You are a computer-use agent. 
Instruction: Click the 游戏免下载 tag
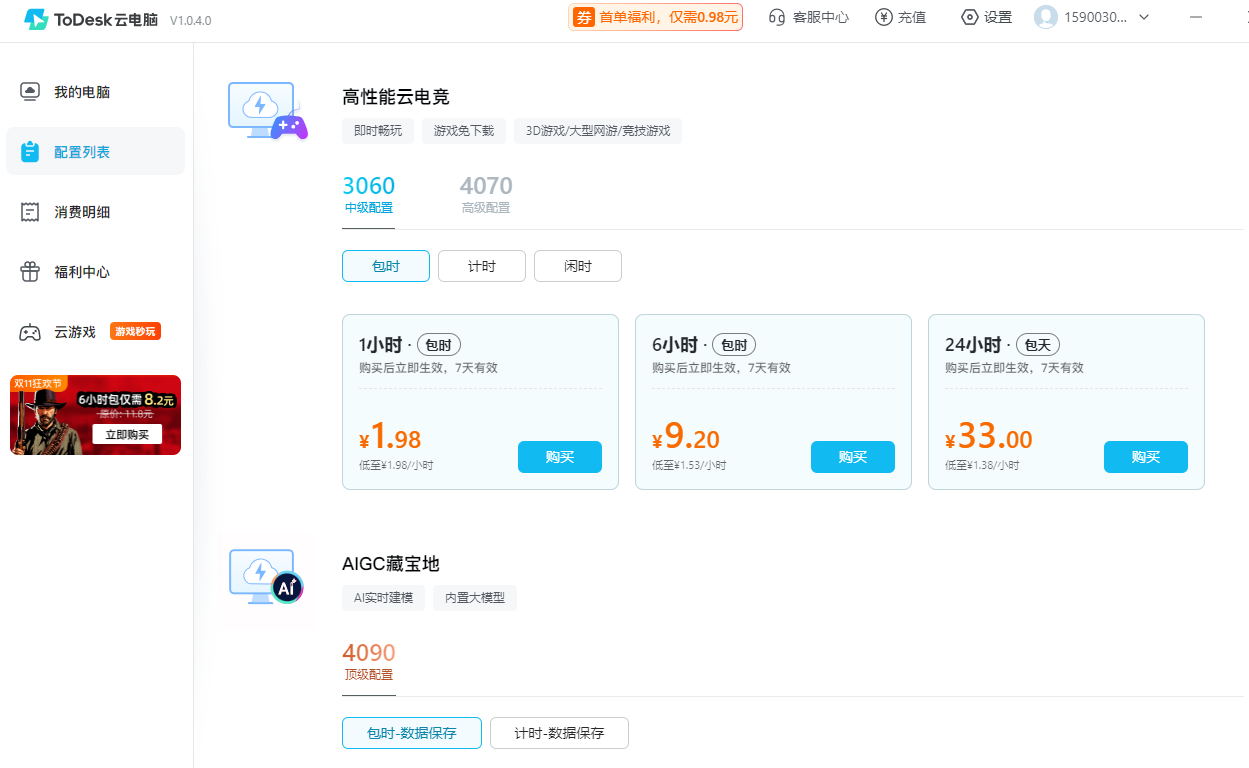pyautogui.click(x=464, y=131)
